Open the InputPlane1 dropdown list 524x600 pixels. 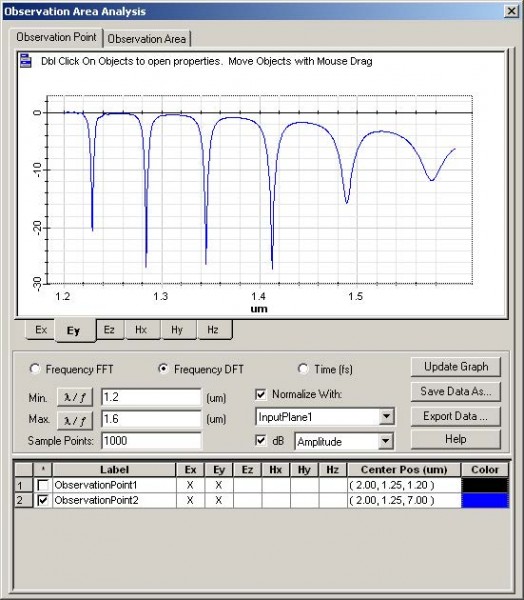point(386,416)
